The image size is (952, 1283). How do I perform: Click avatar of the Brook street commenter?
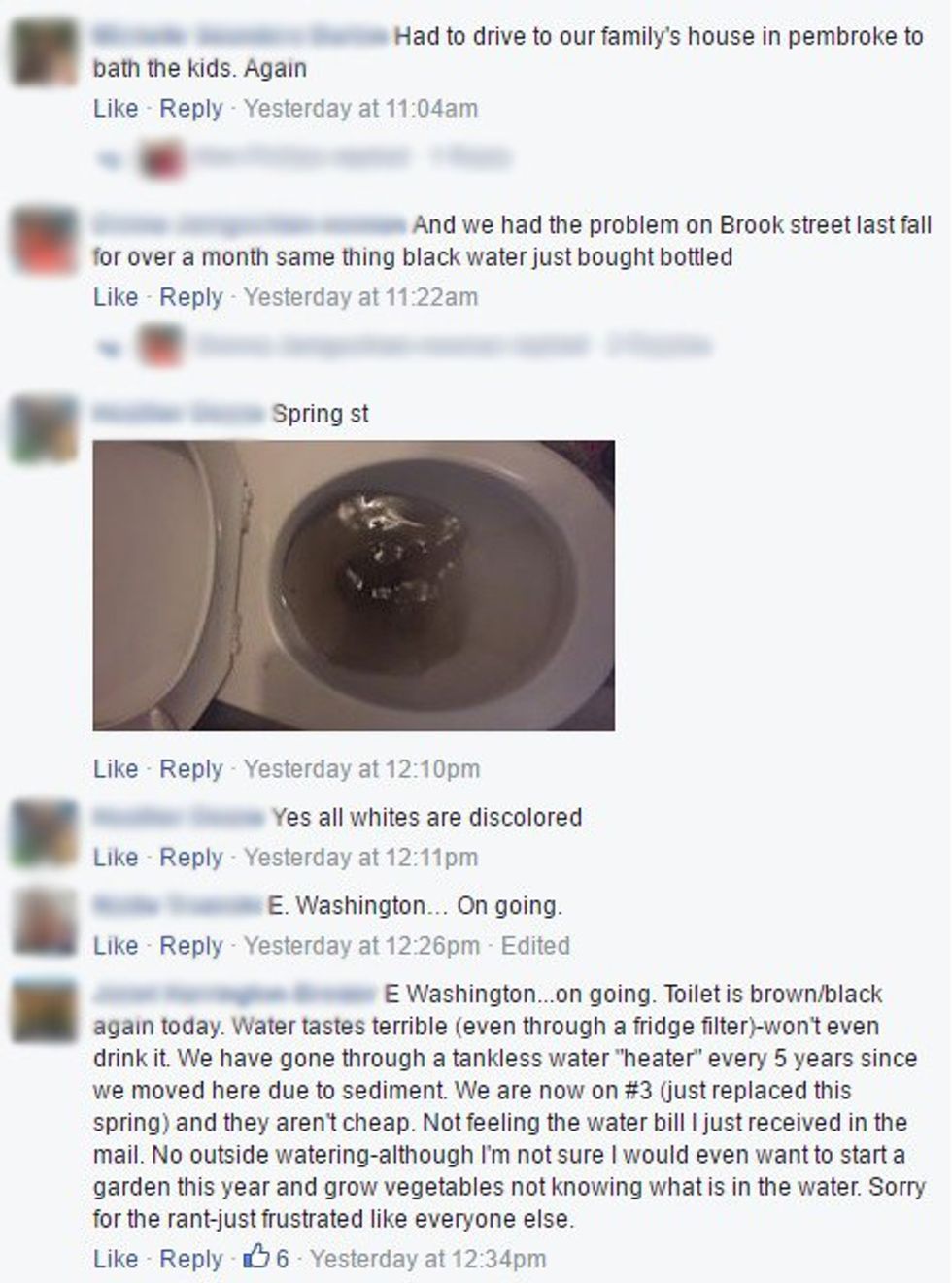click(x=45, y=239)
